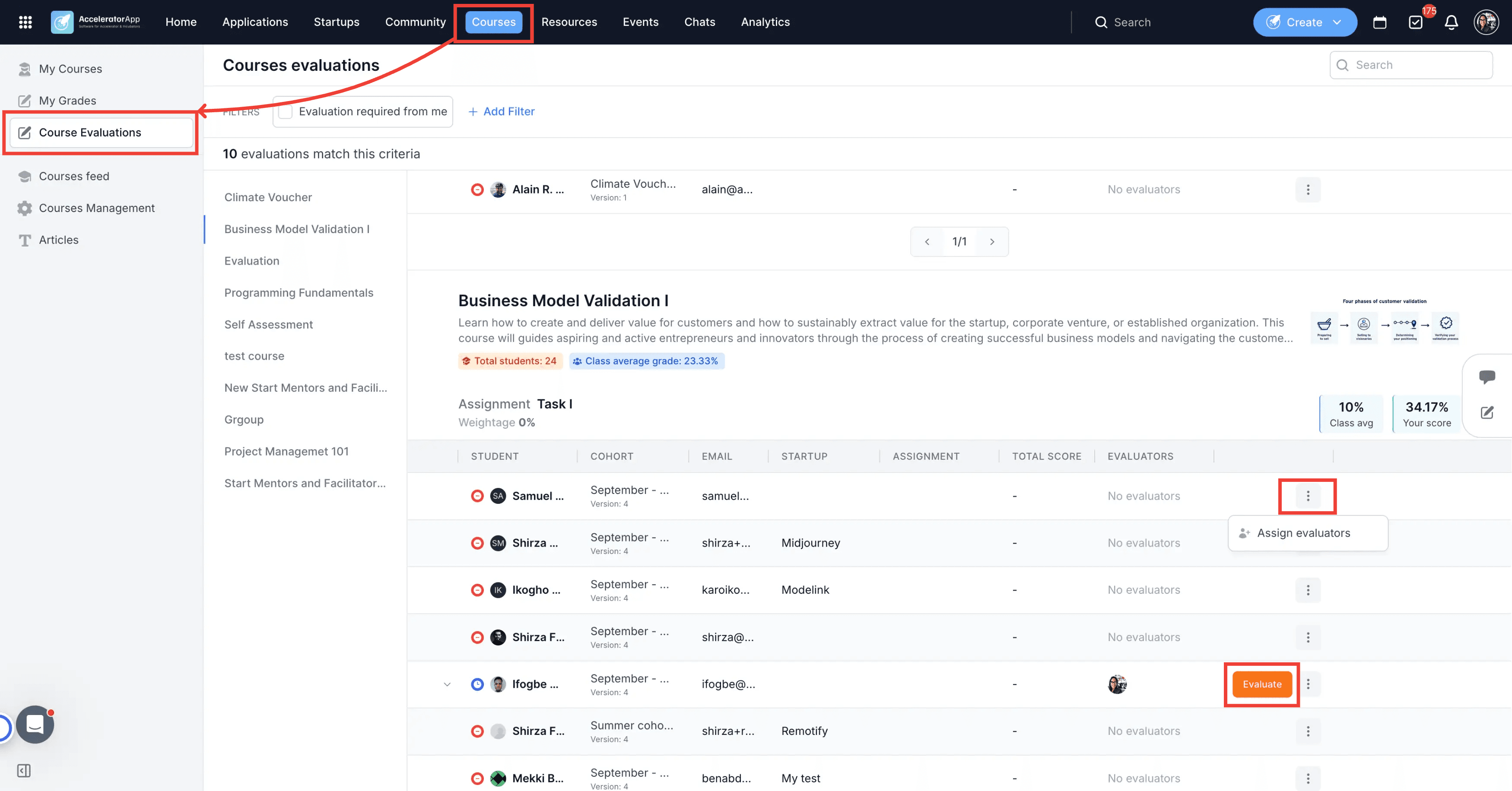Open the Create dropdown button
1512x791 pixels.
1305,22
